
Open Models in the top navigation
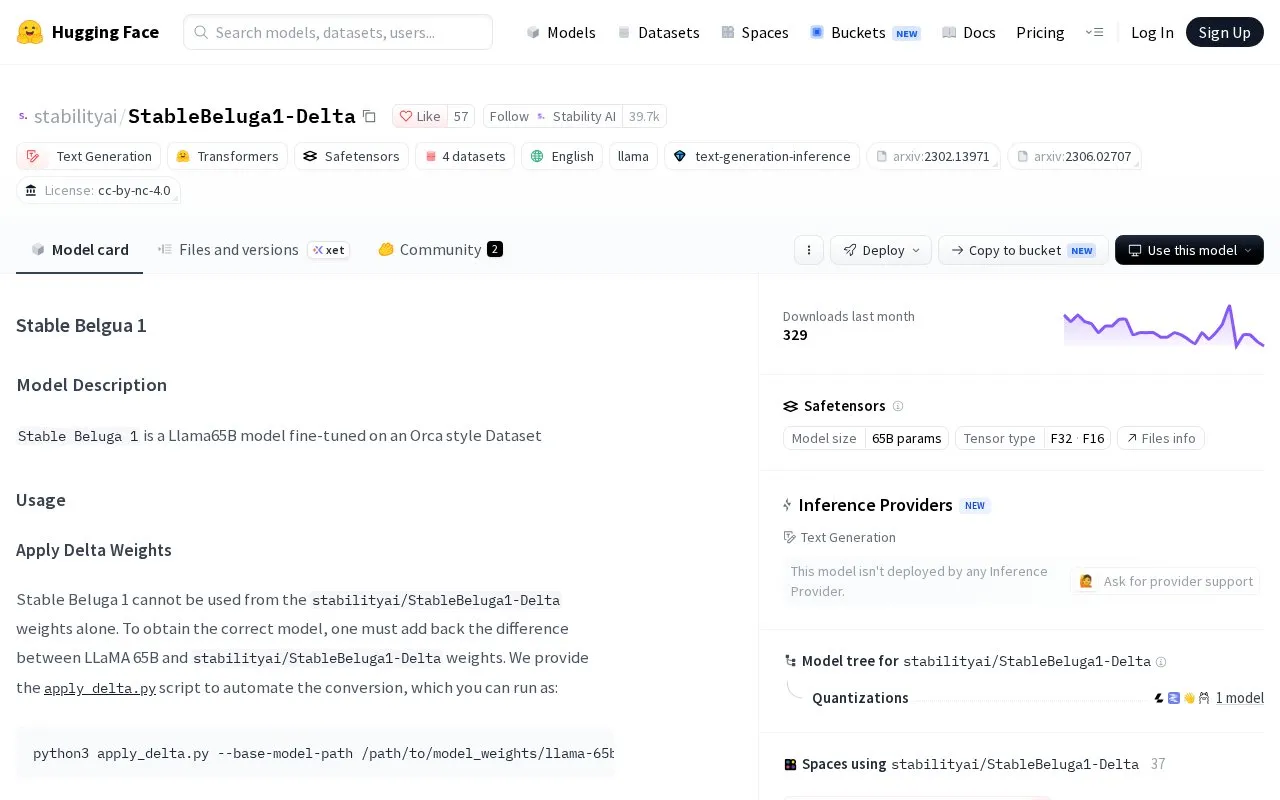pos(561,32)
